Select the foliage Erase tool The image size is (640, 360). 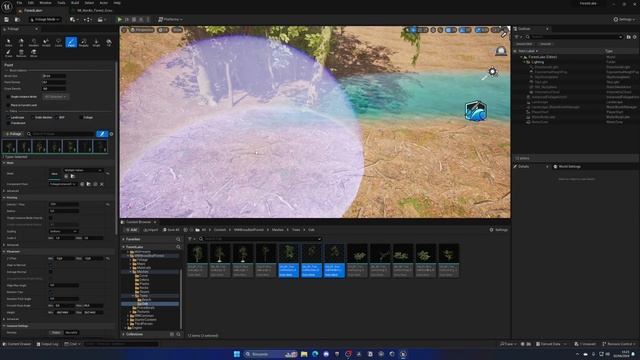pos(9,53)
